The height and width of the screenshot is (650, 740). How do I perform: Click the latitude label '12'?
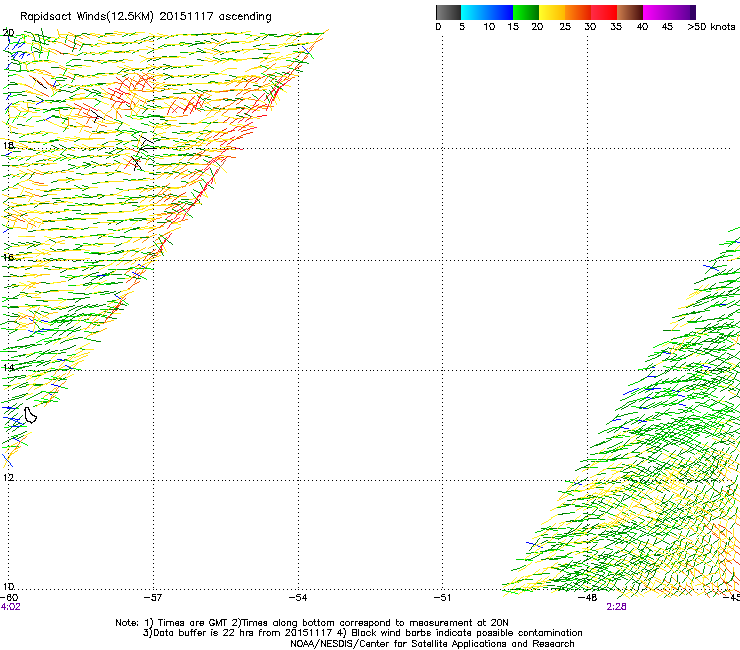pyautogui.click(x=8, y=478)
